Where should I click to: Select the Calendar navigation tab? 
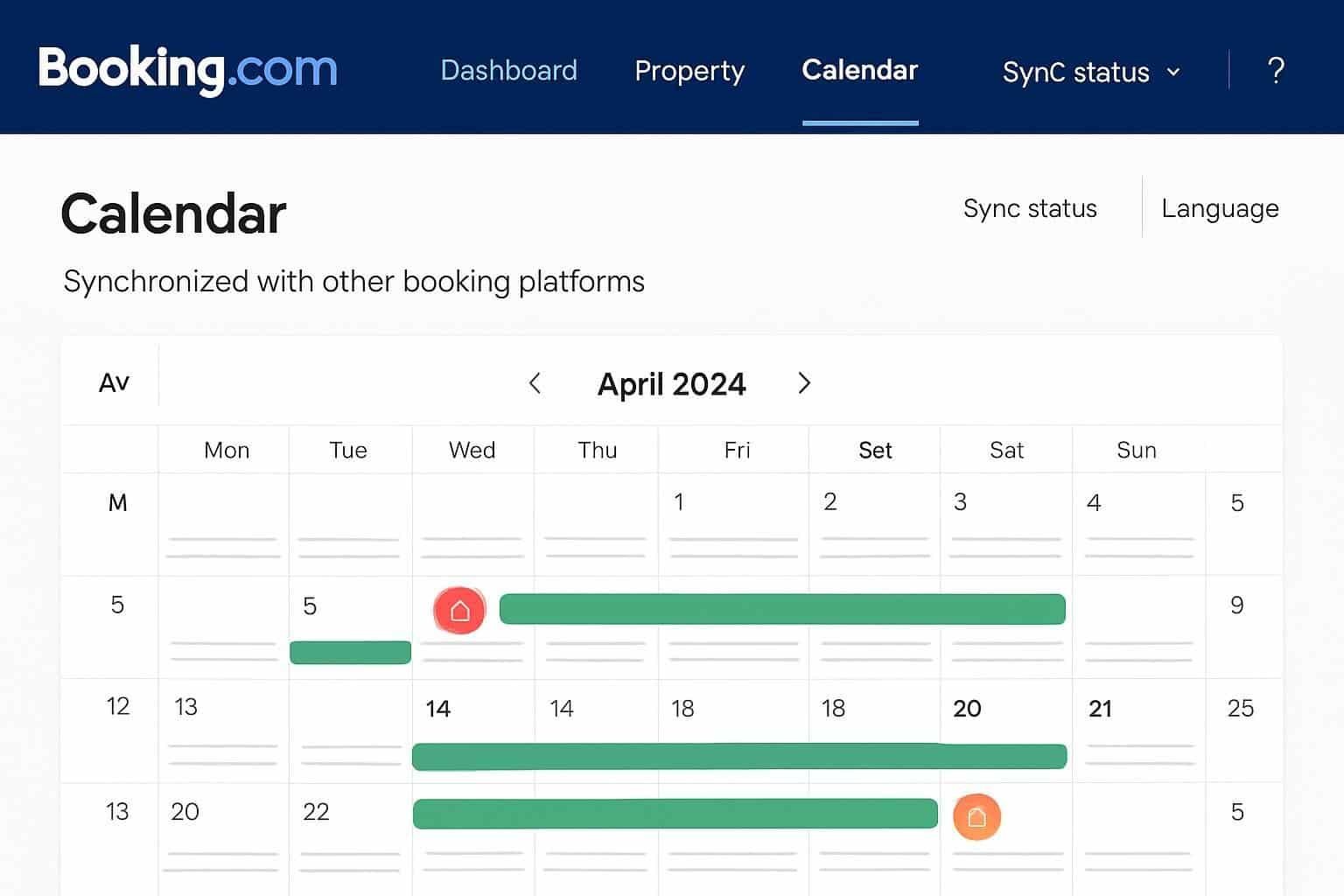click(859, 70)
